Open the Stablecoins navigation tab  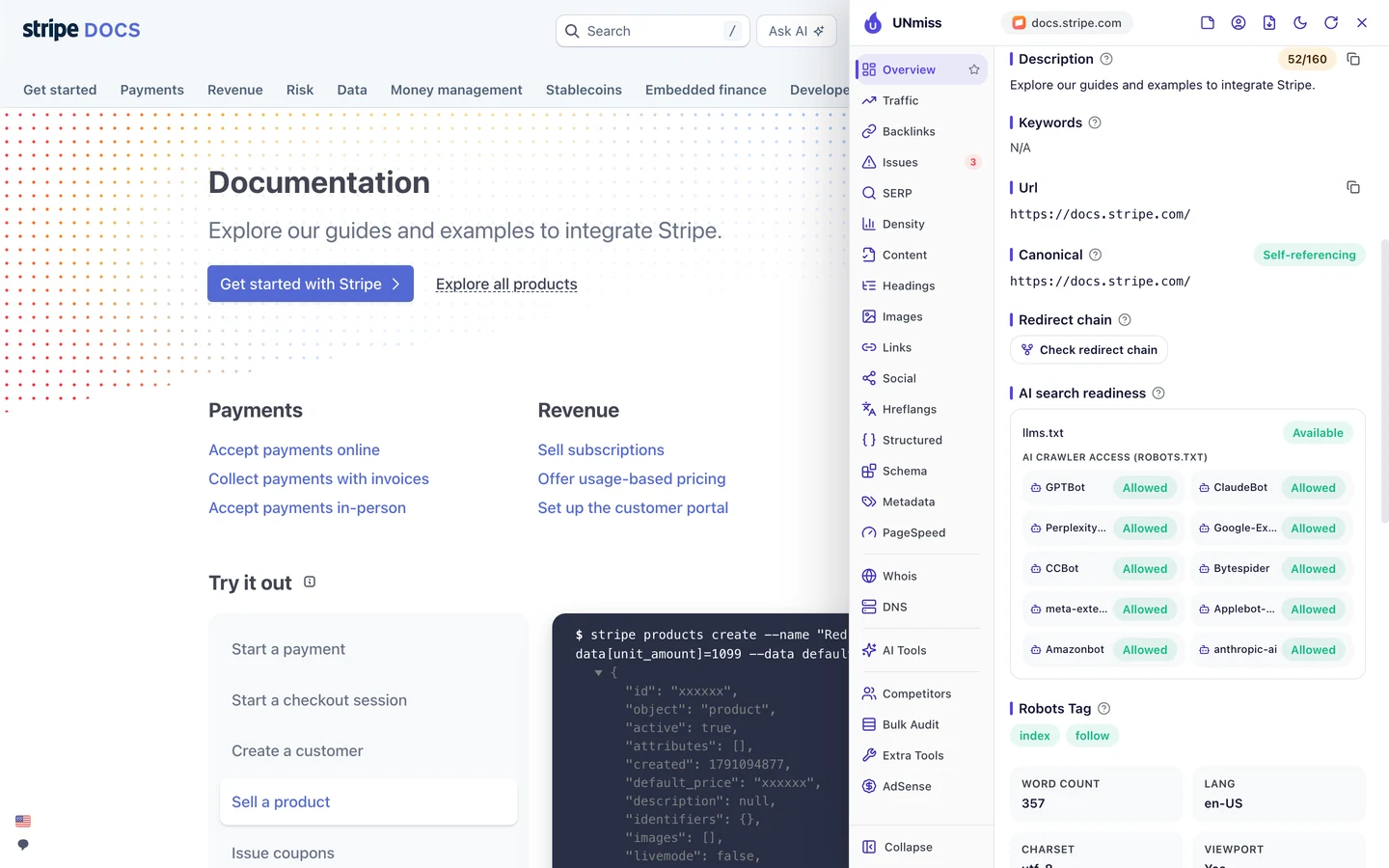tap(584, 90)
